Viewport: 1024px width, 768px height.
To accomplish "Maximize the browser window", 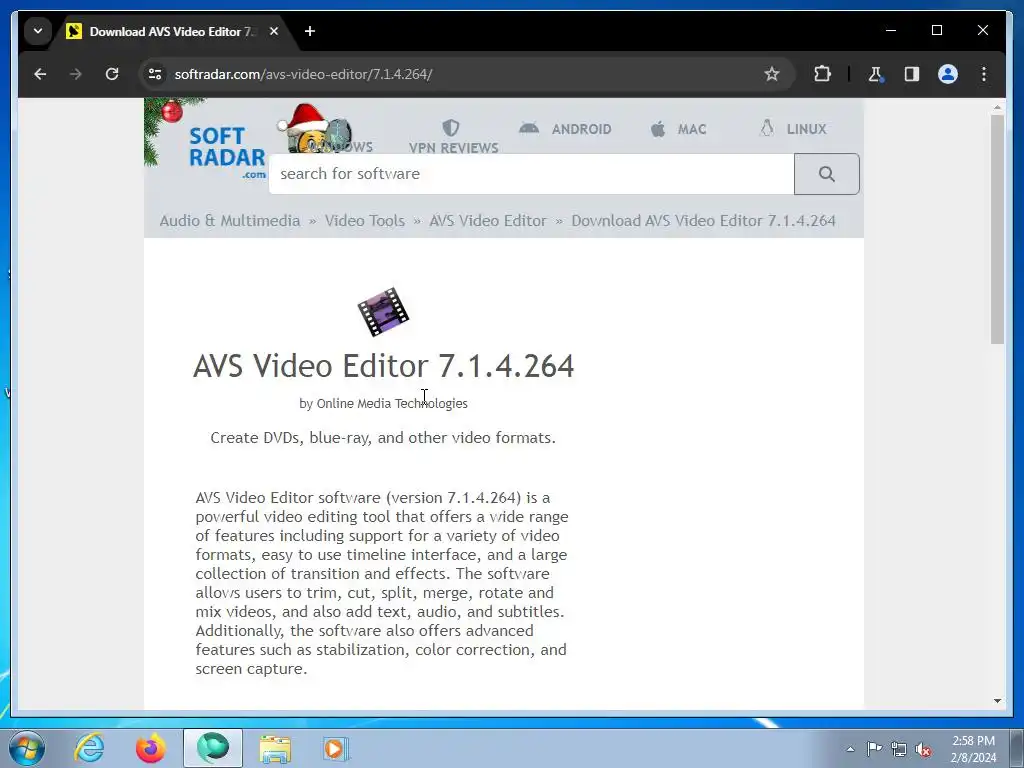I will click(x=936, y=30).
